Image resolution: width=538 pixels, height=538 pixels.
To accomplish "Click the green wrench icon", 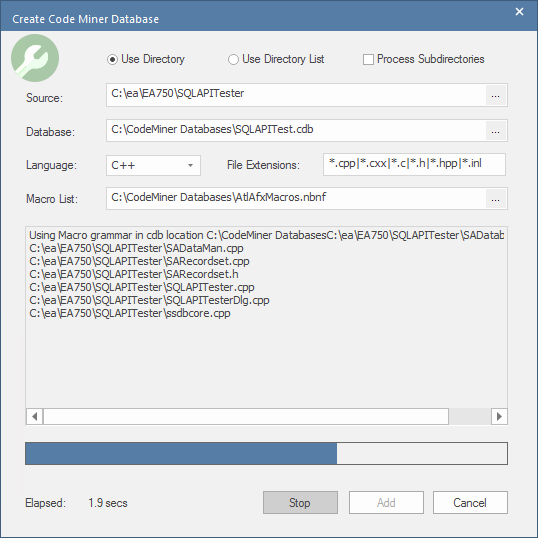I will coord(35,58).
